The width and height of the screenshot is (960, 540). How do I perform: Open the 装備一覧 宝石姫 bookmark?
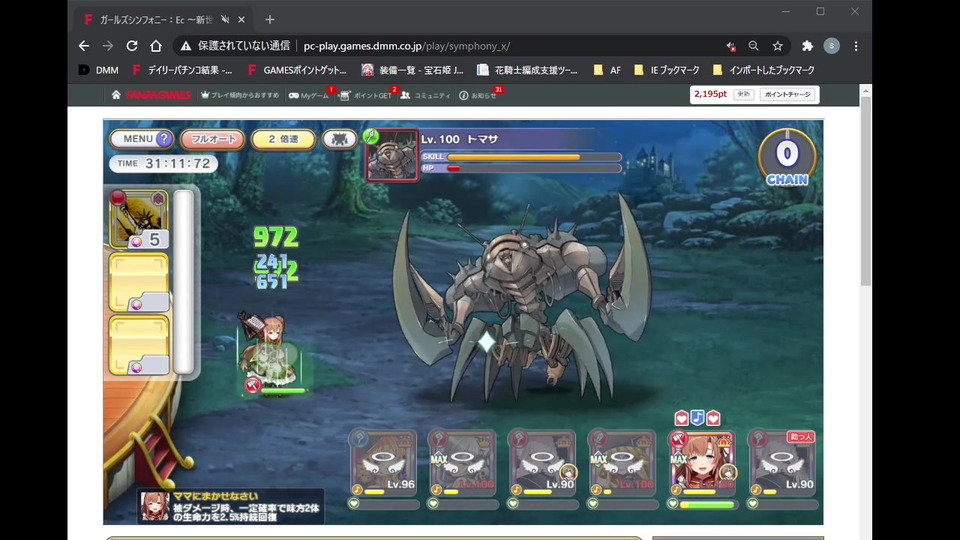412,70
